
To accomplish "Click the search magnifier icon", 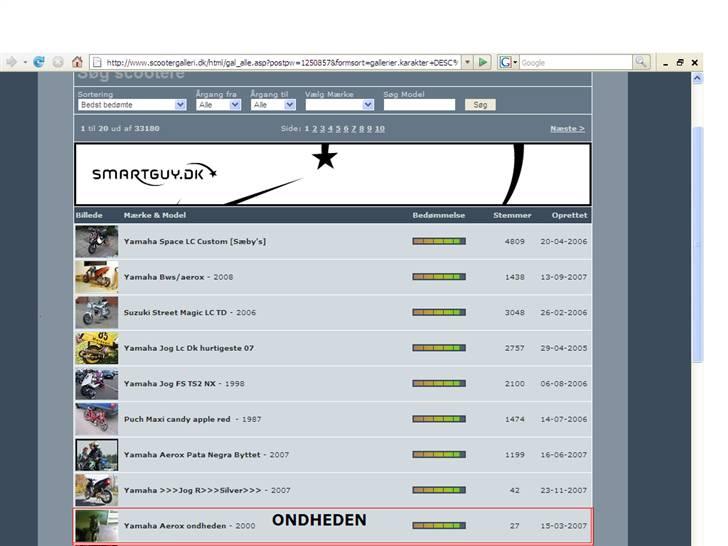I will pyautogui.click(x=641, y=62).
